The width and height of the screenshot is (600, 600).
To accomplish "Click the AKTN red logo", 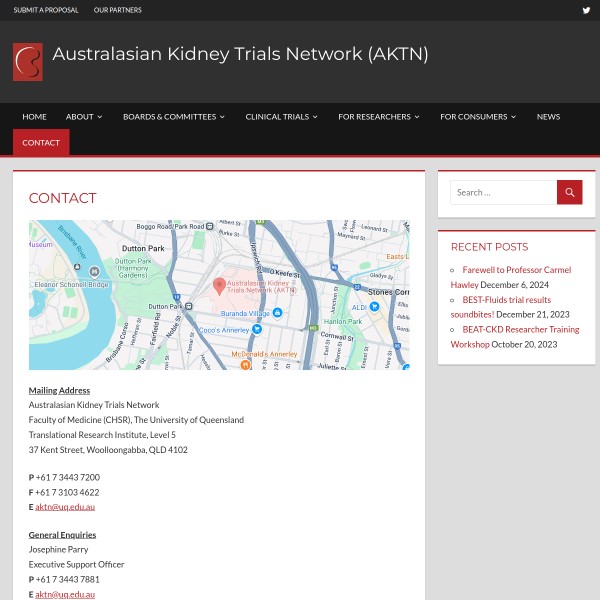I will coord(28,61).
